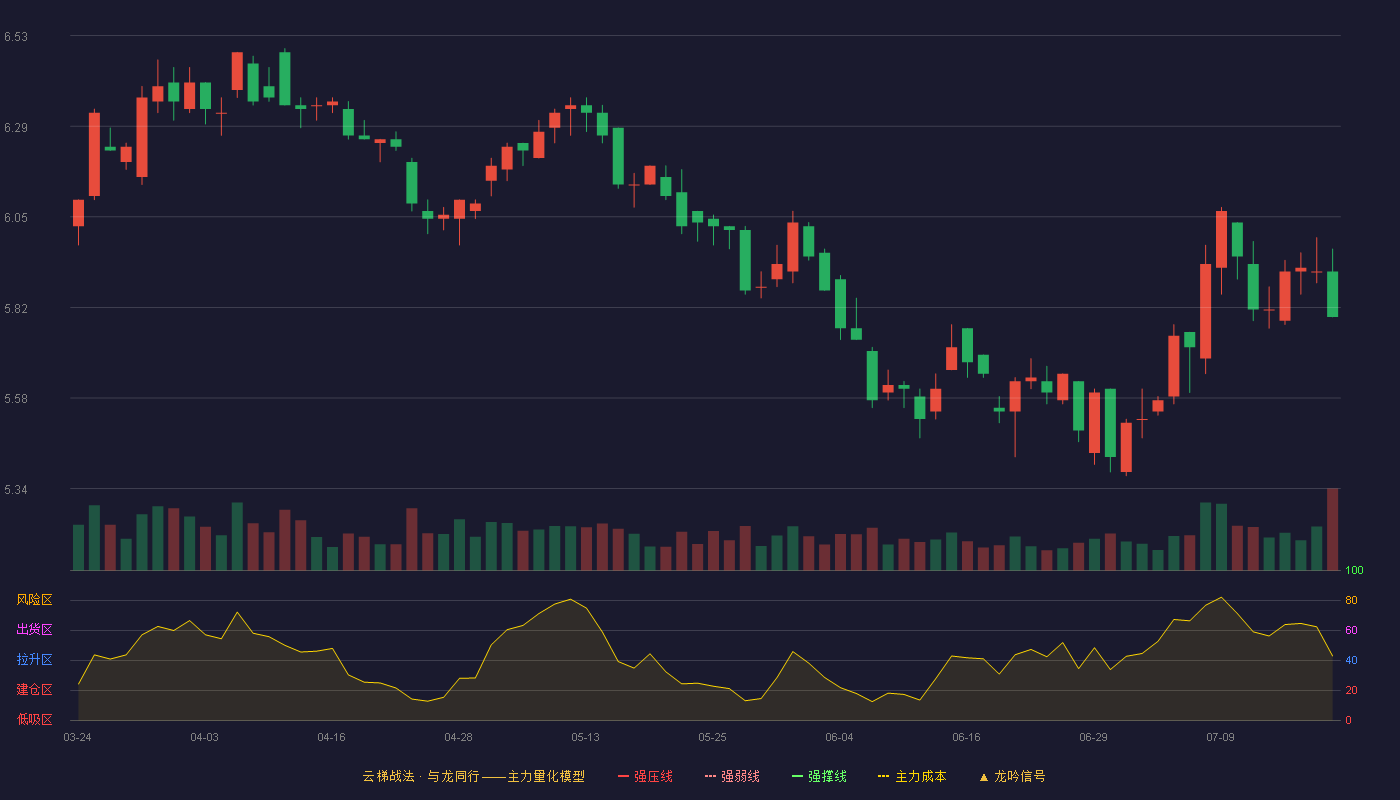The width and height of the screenshot is (1400, 800).
Task: Click the green 强撑线 legend marker
Action: click(x=797, y=776)
